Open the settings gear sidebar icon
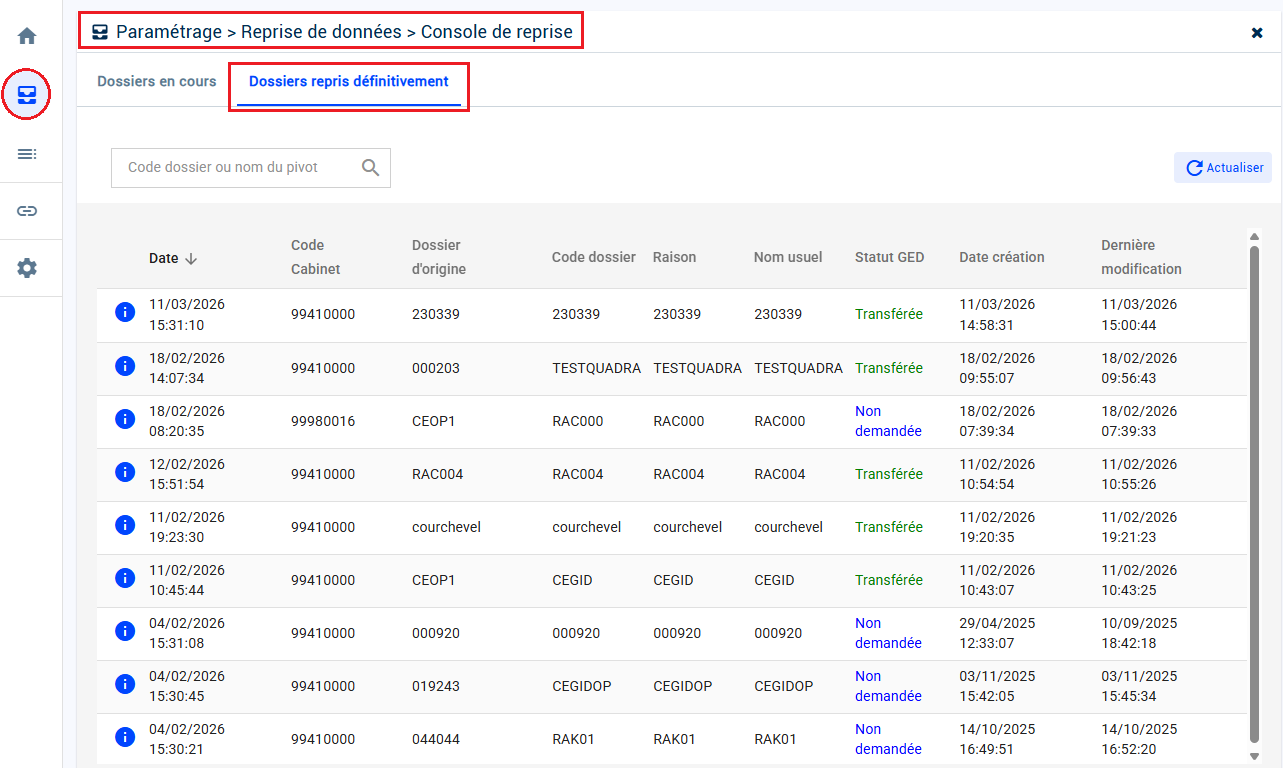The width and height of the screenshot is (1283, 768). click(27, 268)
